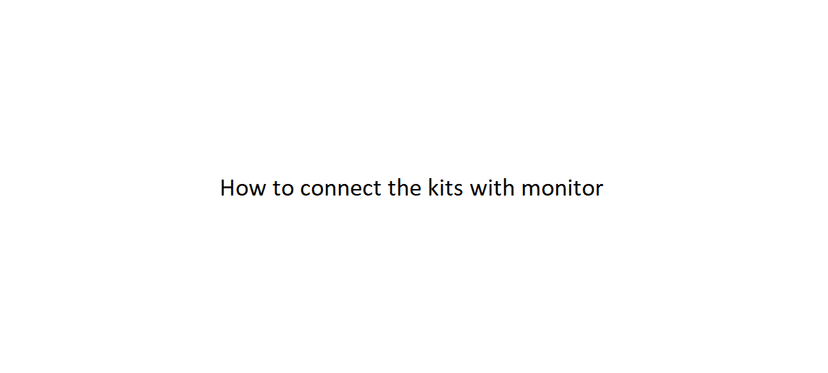The image size is (828, 373).
Task: Click the final letter r of "monitor"
Action: pos(599,190)
